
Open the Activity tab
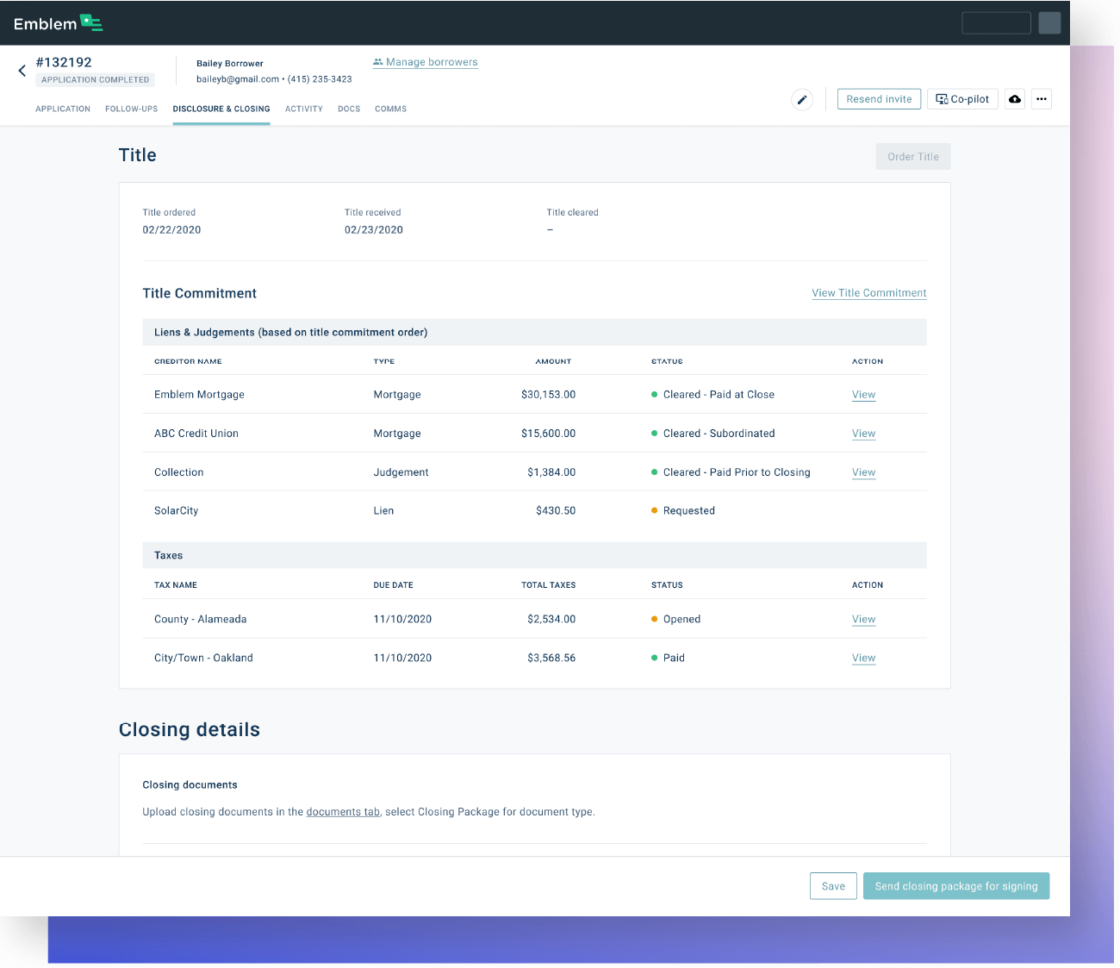(x=304, y=109)
